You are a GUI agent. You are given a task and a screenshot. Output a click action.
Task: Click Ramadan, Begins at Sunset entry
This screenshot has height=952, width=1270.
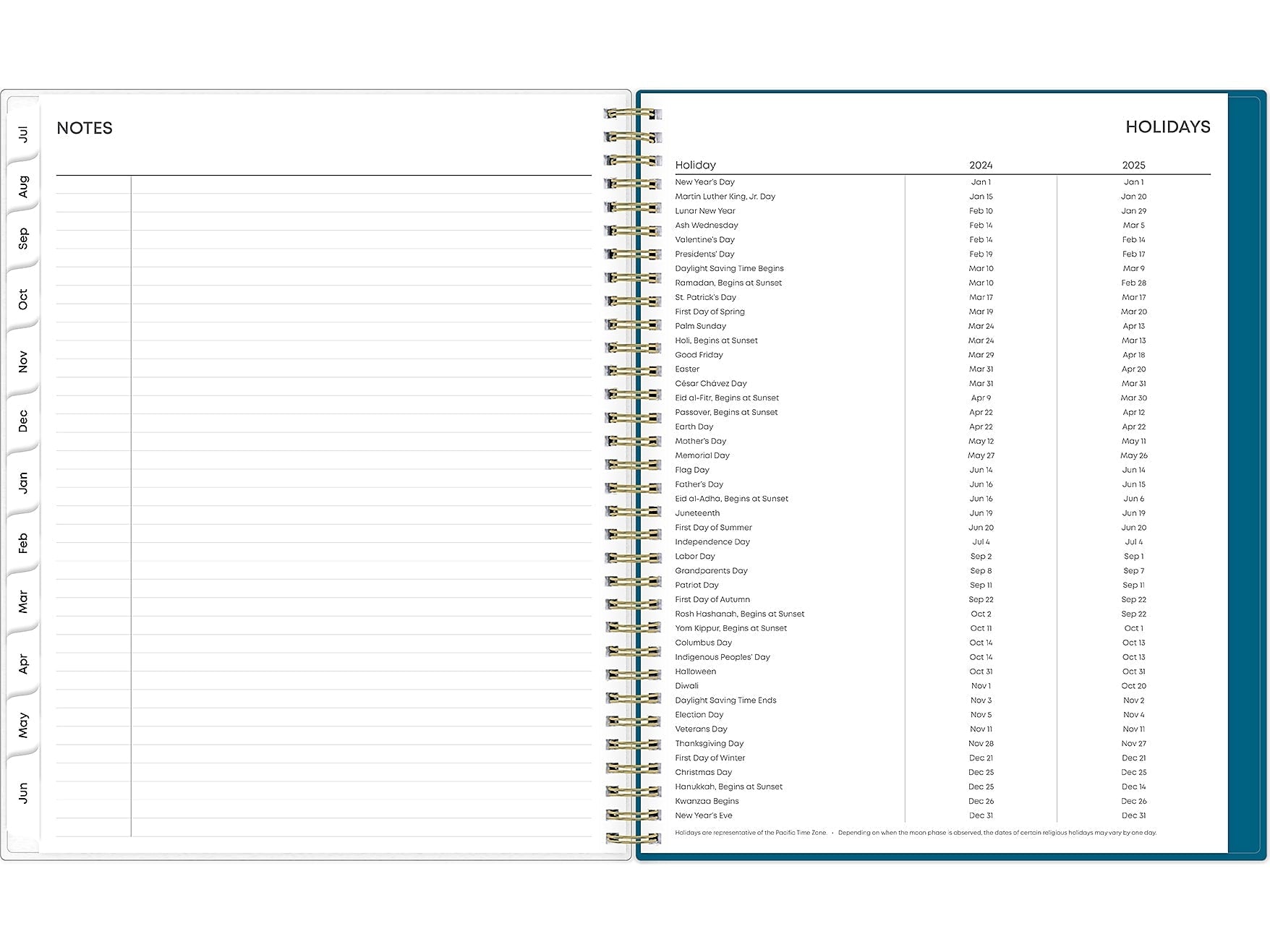728,283
